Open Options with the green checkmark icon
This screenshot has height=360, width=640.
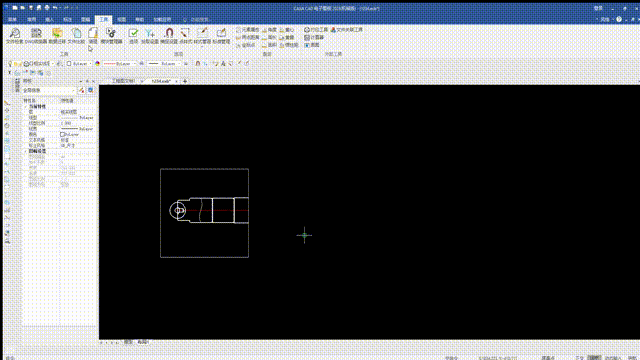pos(133,36)
